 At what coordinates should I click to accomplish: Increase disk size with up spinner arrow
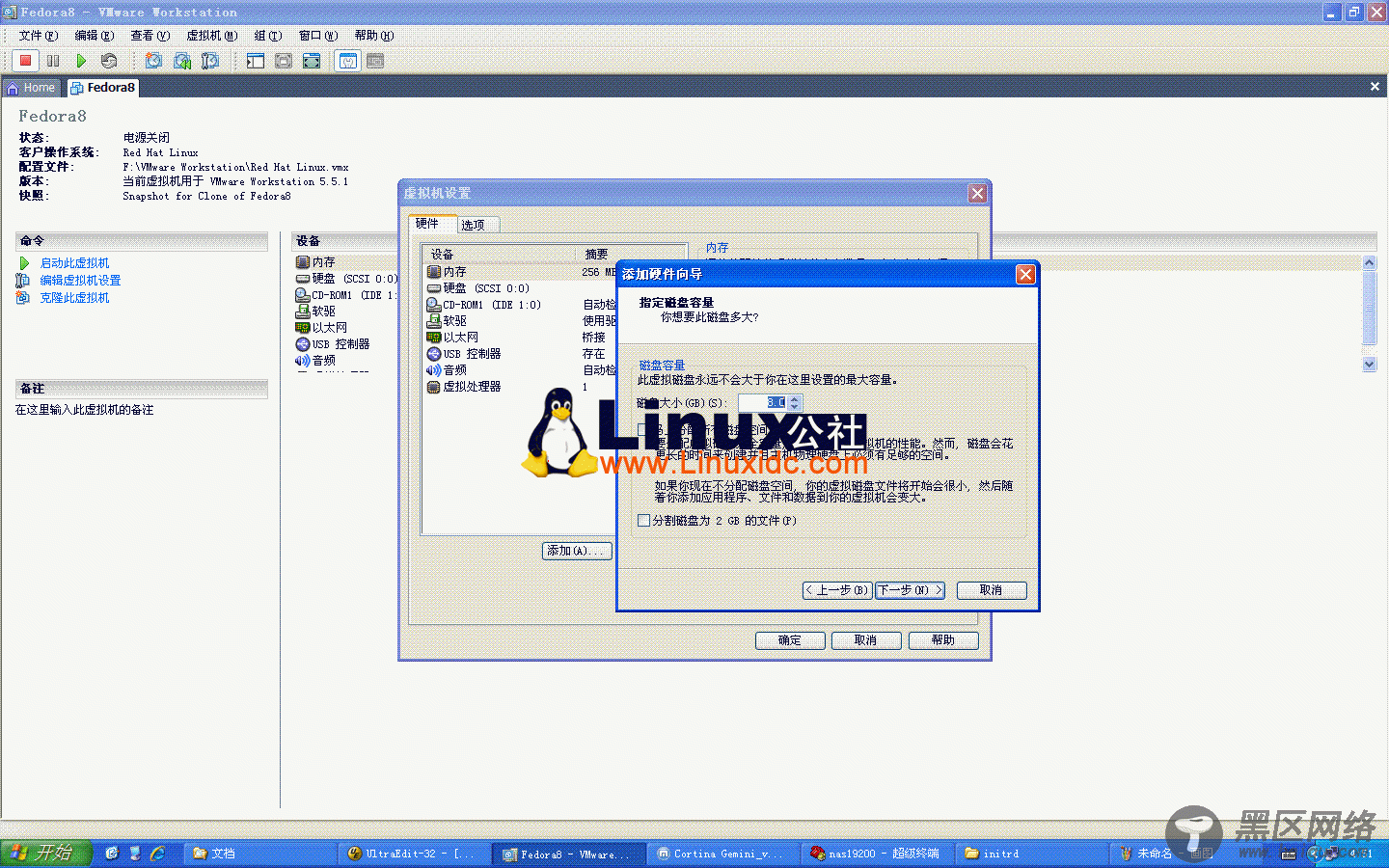coord(795,398)
